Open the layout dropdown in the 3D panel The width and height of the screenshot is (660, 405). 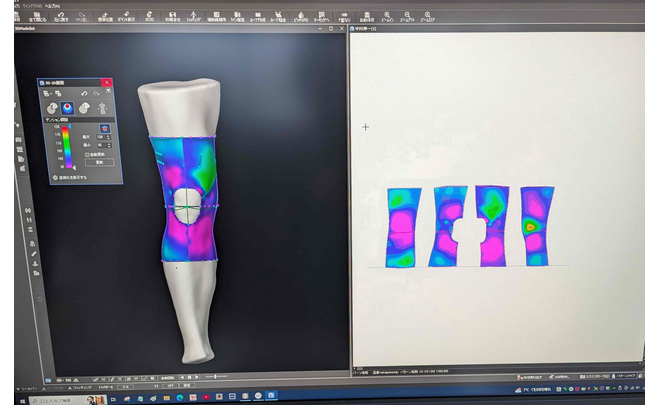46,93
